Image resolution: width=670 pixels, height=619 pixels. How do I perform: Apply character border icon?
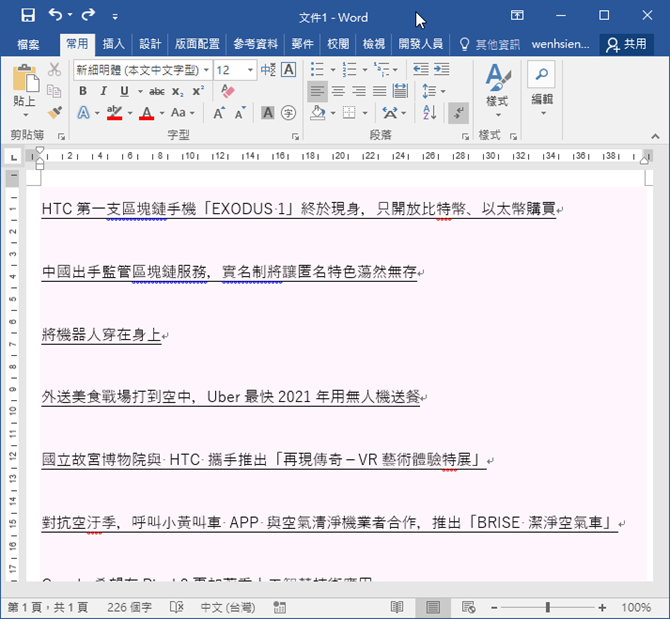coord(289,69)
